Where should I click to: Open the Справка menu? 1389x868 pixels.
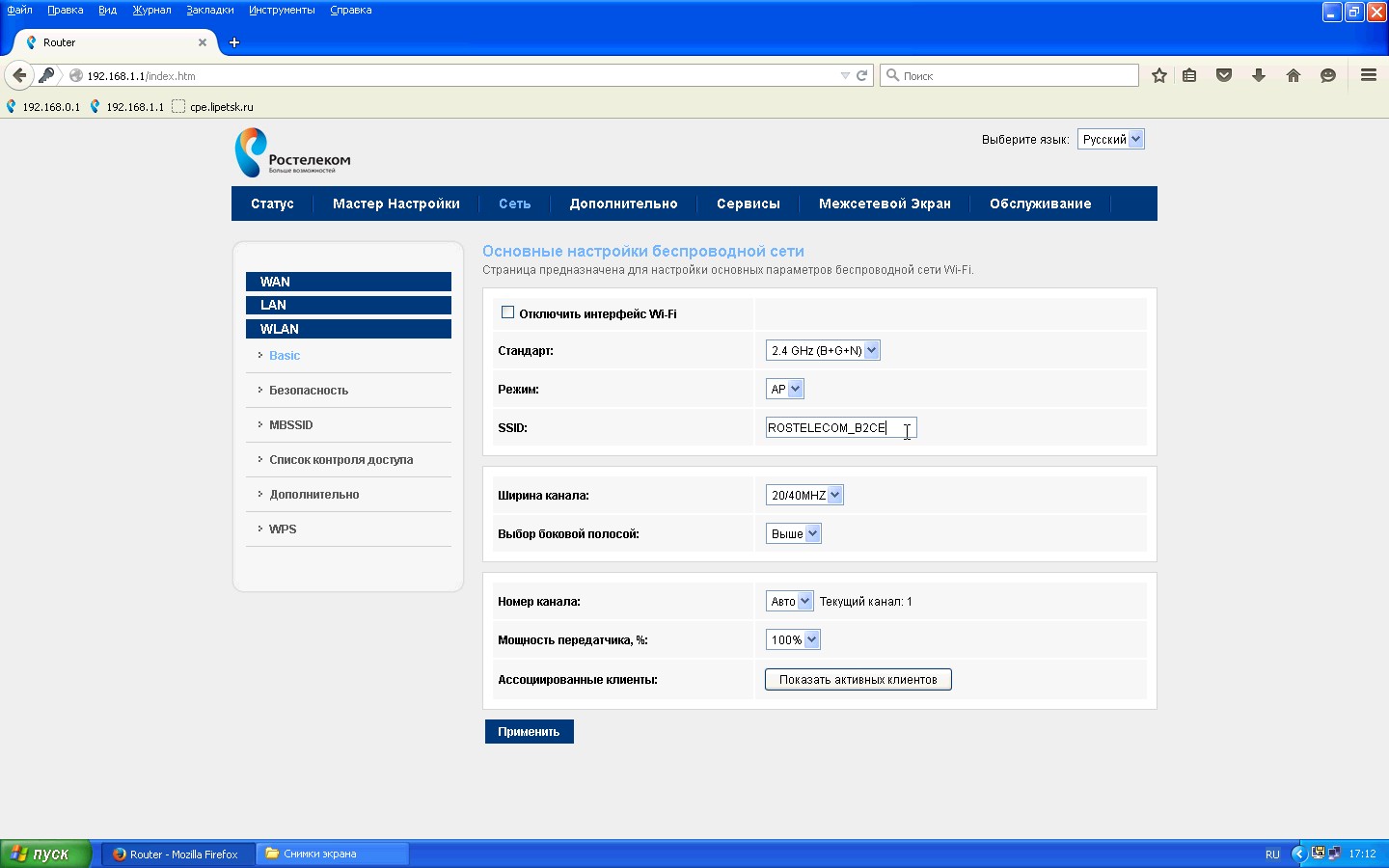tap(351, 10)
